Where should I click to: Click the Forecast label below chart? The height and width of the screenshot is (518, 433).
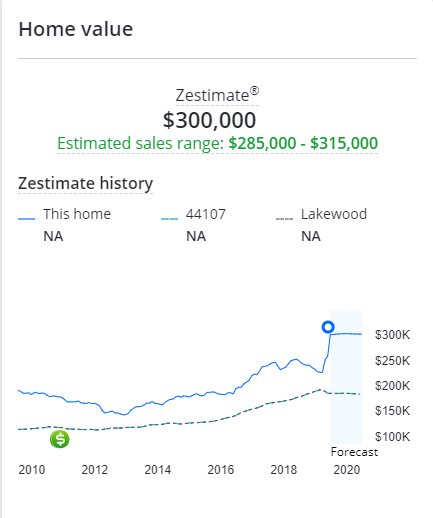(354, 452)
